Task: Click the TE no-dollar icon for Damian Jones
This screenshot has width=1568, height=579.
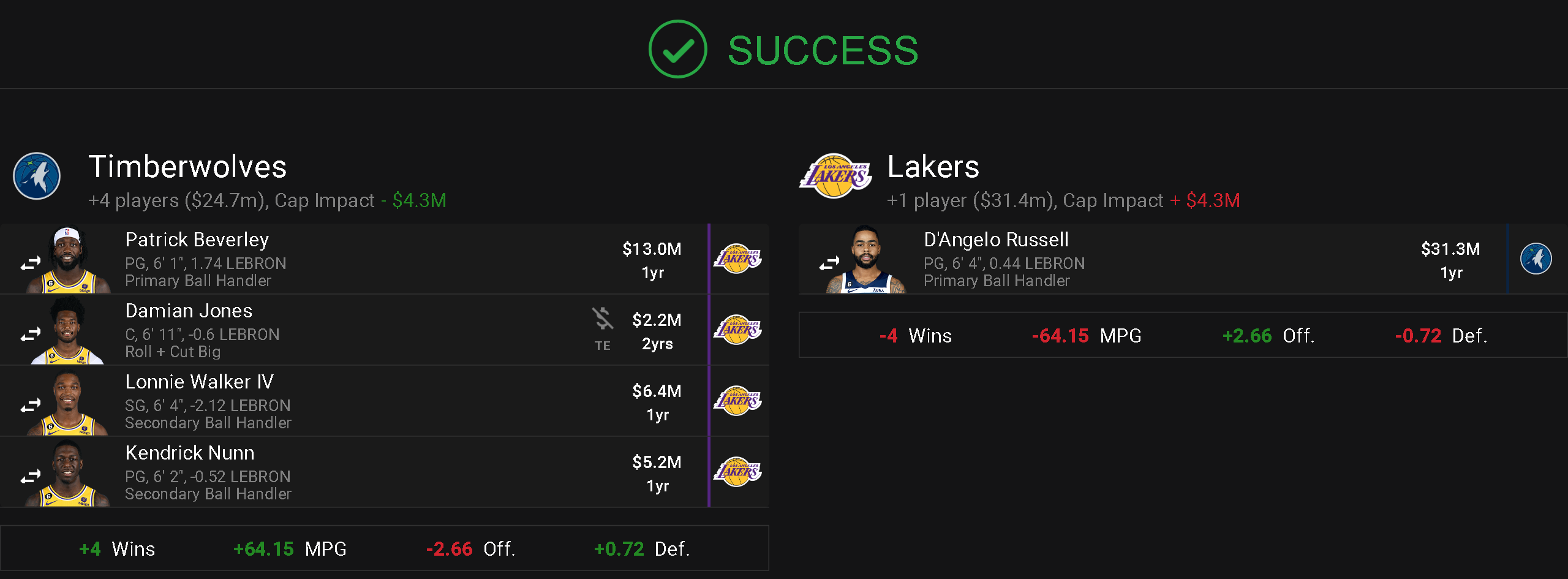Action: coord(603,319)
